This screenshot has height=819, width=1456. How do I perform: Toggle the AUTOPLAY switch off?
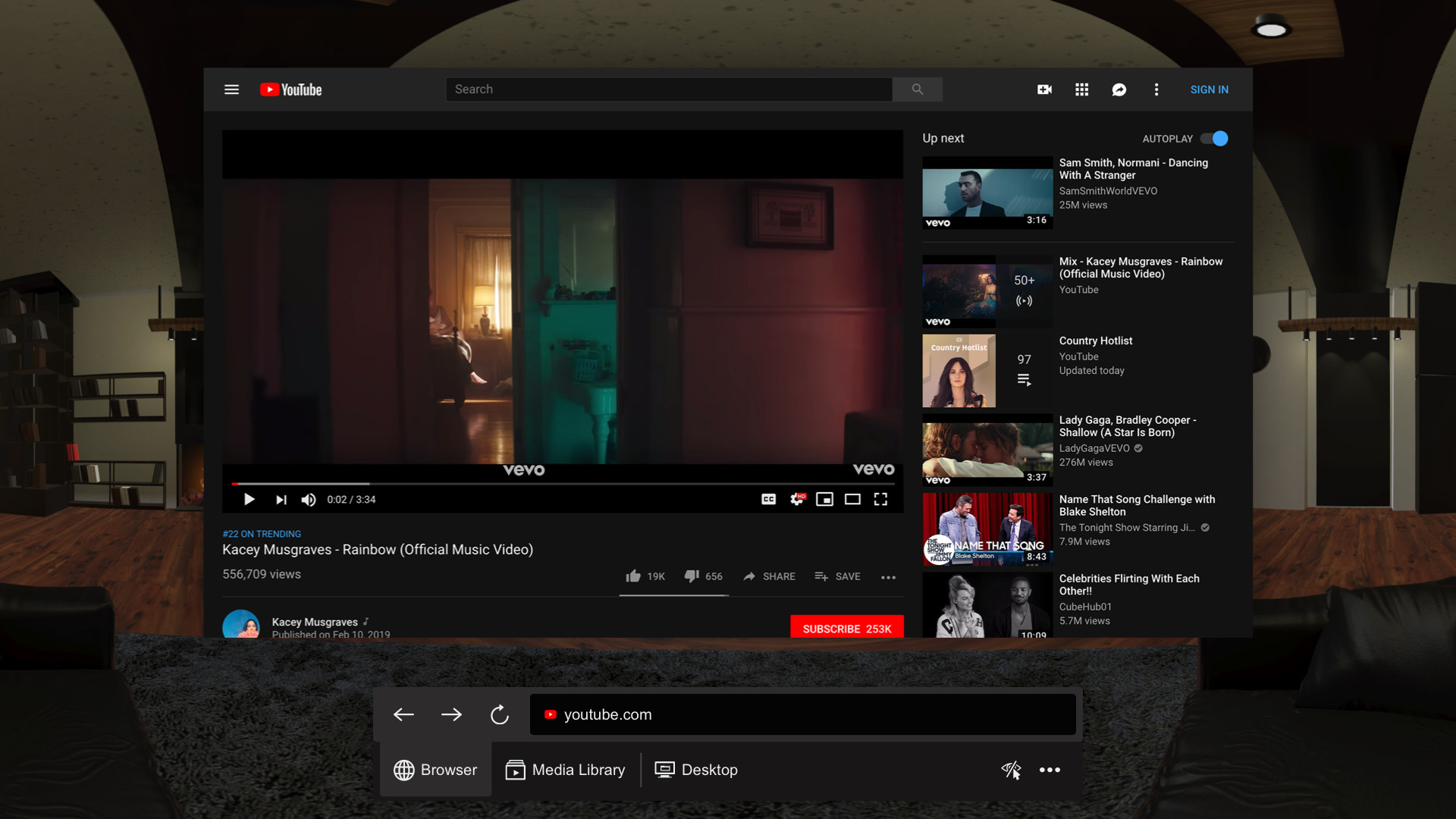[1214, 139]
